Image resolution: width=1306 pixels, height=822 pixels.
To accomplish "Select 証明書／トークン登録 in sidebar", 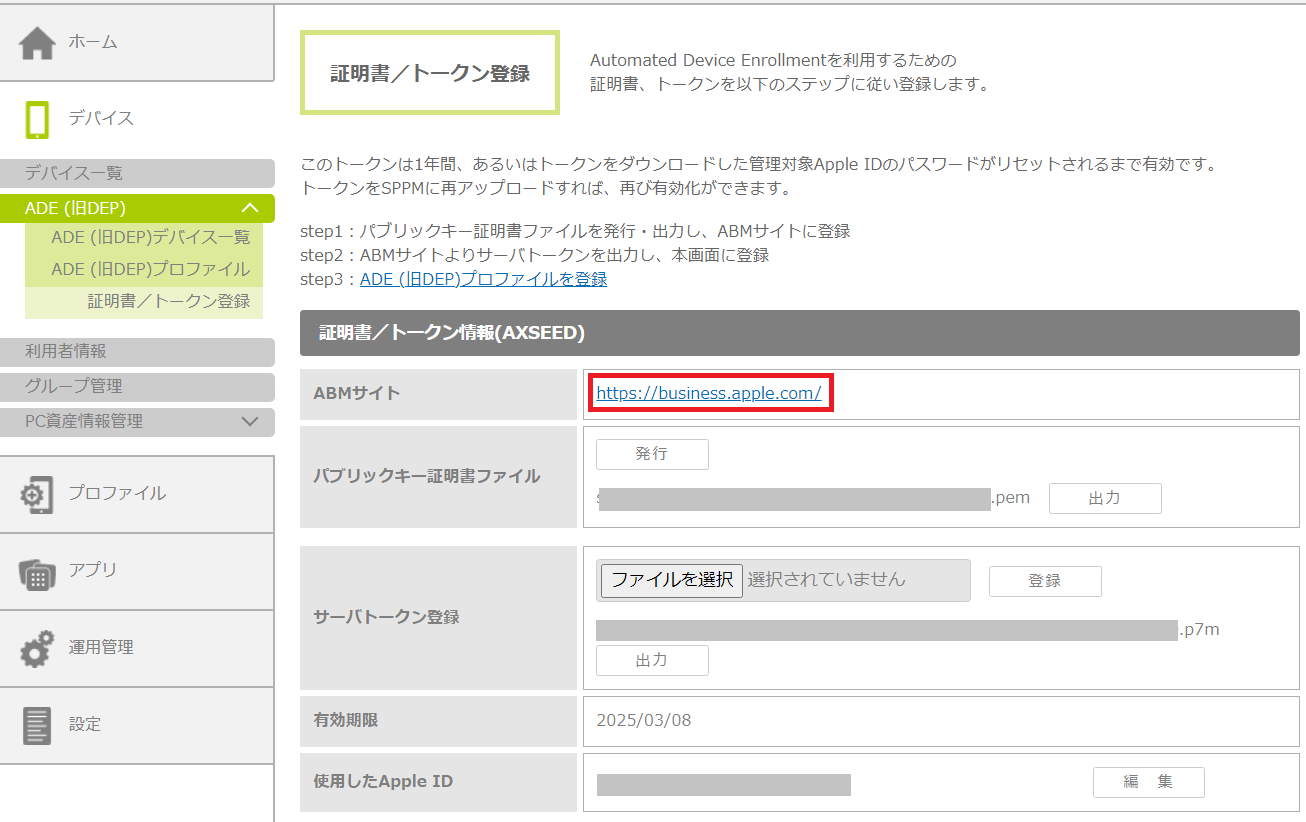I will [168, 301].
